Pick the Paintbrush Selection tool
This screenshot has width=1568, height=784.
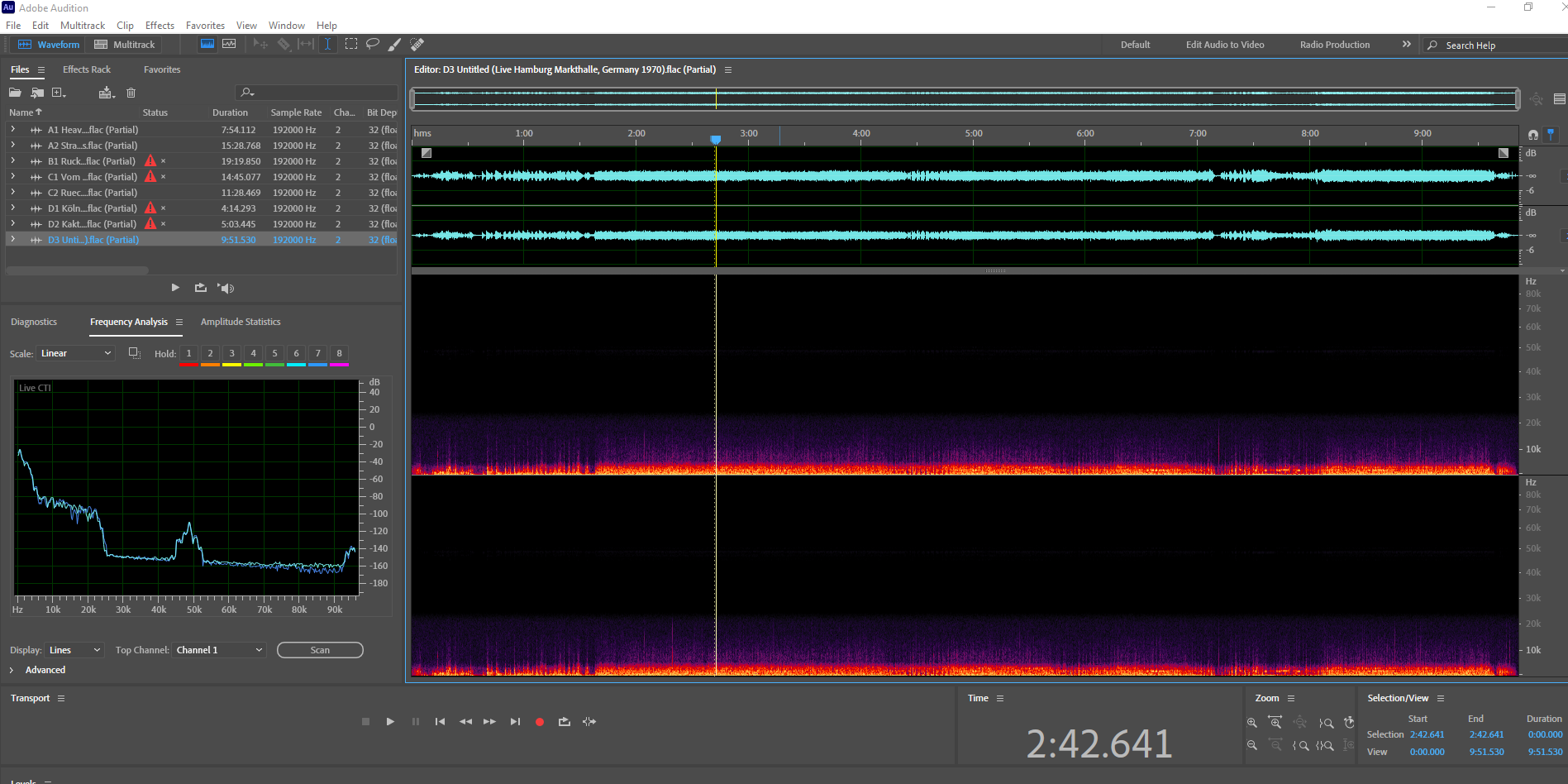[395, 44]
